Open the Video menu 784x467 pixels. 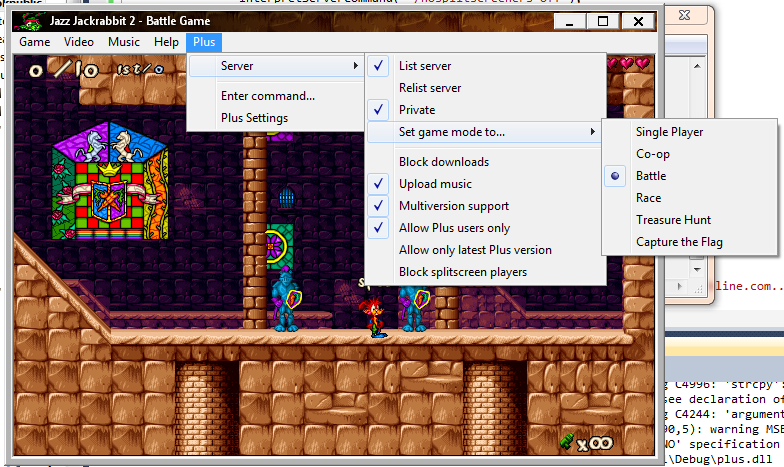pyautogui.click(x=79, y=42)
